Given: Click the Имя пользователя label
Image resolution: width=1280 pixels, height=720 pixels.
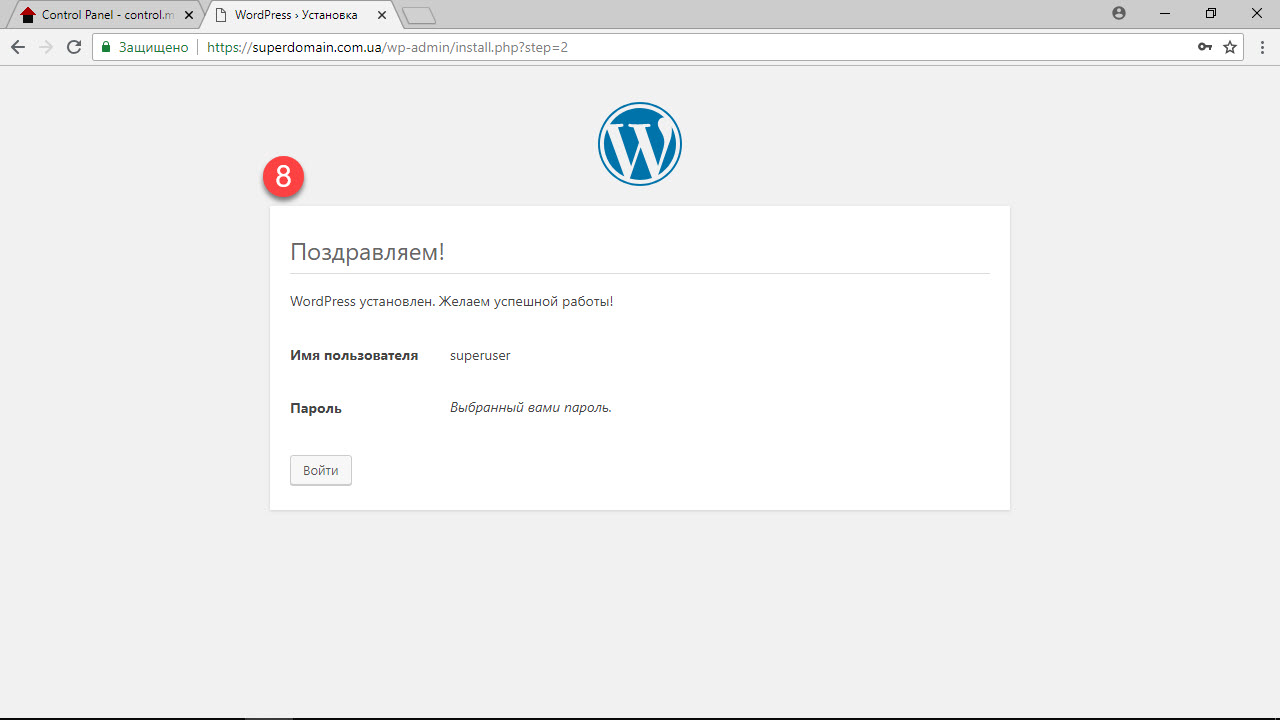Looking at the screenshot, I should [354, 355].
